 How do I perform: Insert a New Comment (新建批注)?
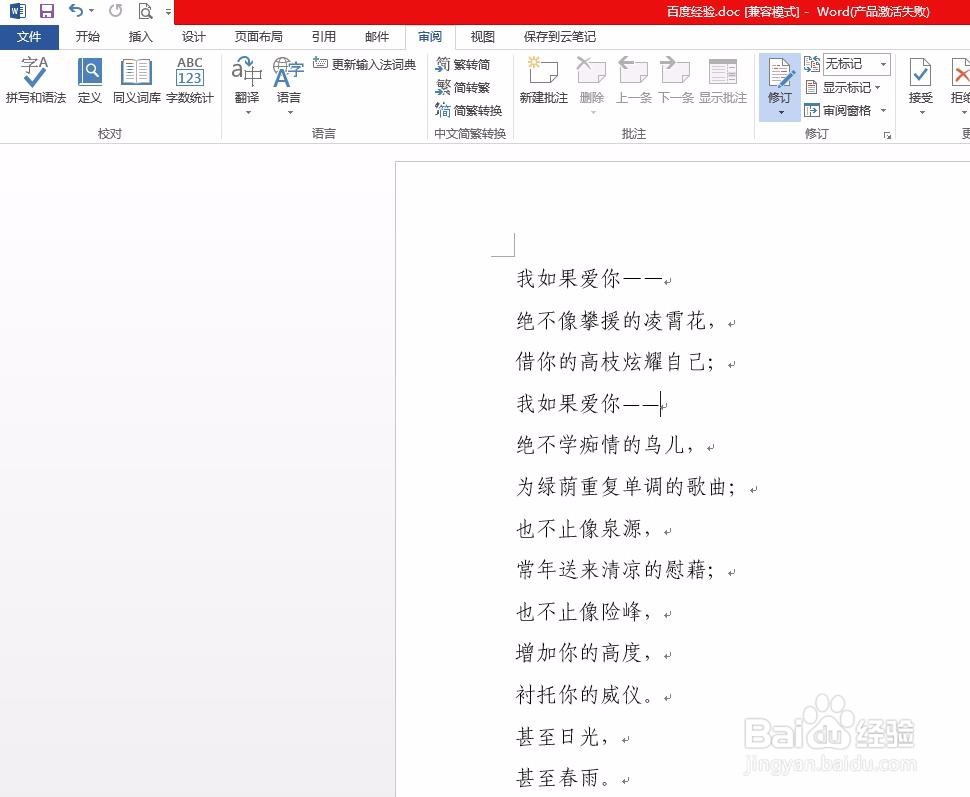(x=543, y=80)
